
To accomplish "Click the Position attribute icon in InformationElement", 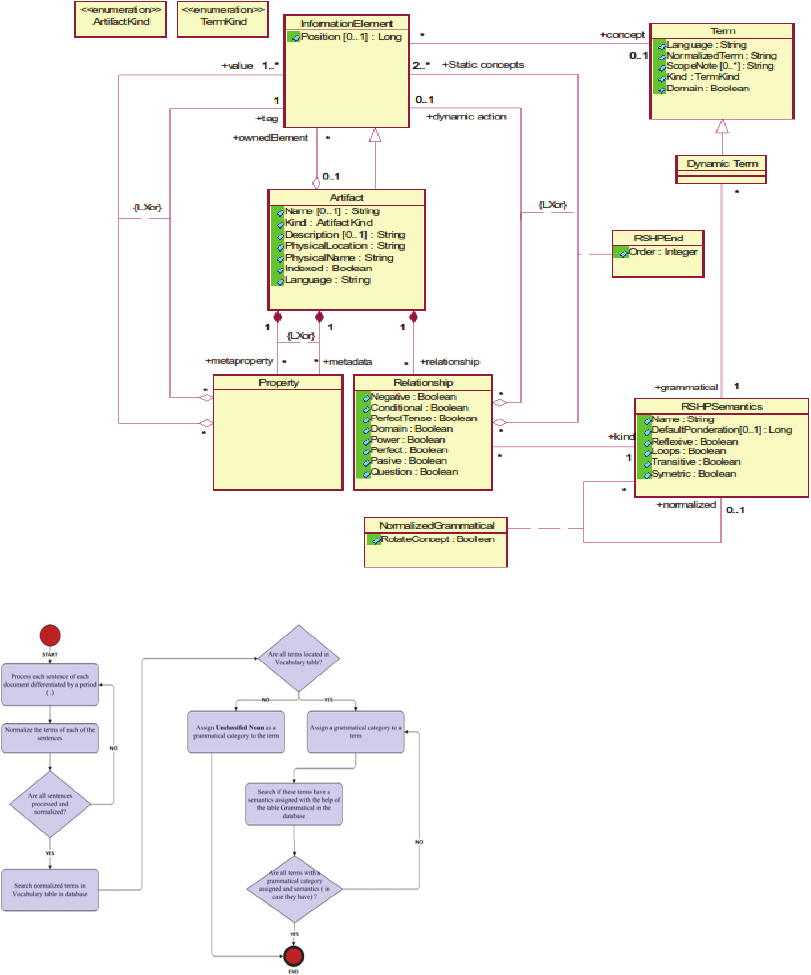I will pos(294,37).
